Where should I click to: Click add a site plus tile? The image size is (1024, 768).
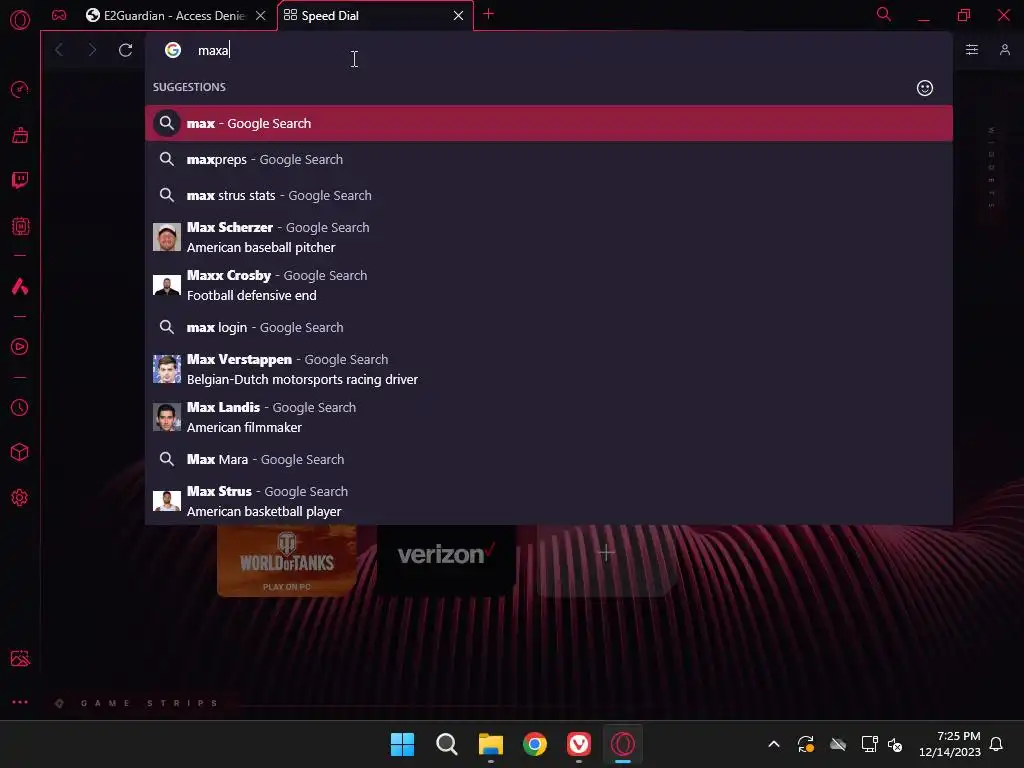(606, 560)
